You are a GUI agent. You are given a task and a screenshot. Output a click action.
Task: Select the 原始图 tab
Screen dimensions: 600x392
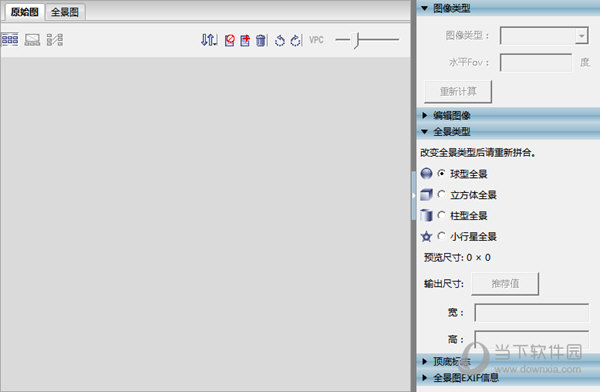pyautogui.click(x=24, y=12)
